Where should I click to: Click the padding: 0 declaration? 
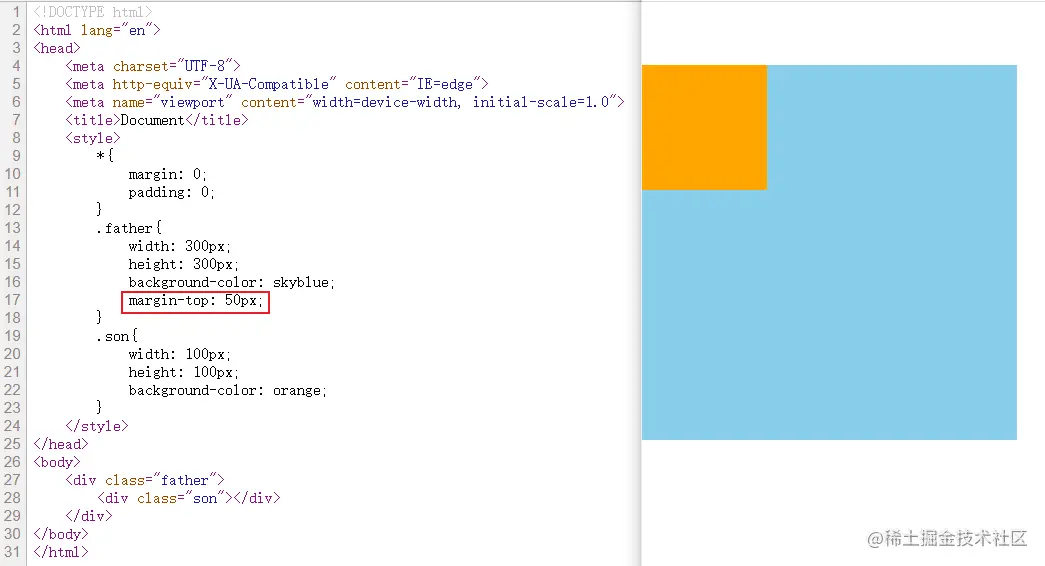click(171, 192)
